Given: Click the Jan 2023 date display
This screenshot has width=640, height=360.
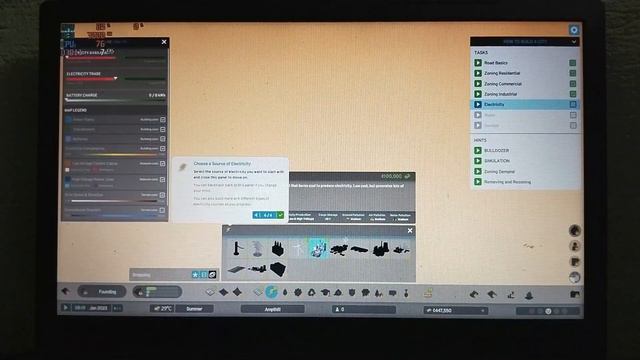Looking at the screenshot, I should click(98, 308).
